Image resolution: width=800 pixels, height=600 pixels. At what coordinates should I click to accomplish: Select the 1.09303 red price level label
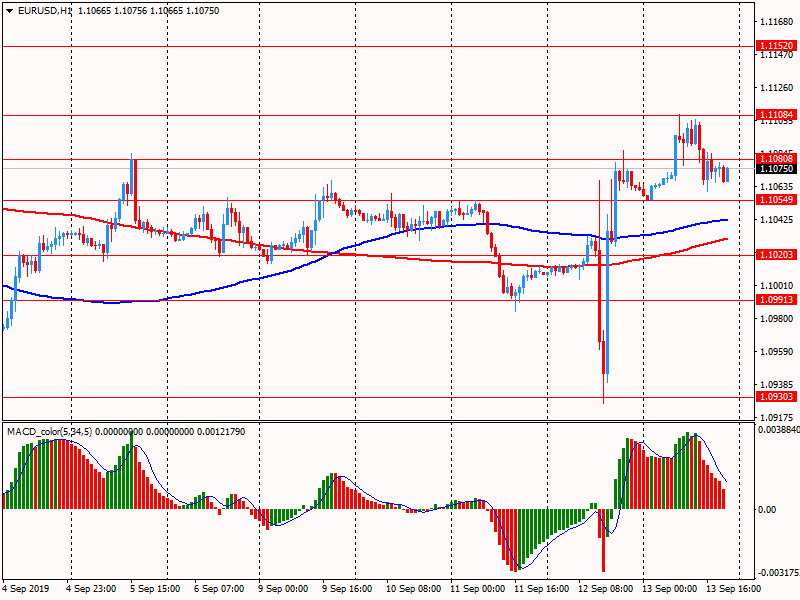(x=777, y=396)
